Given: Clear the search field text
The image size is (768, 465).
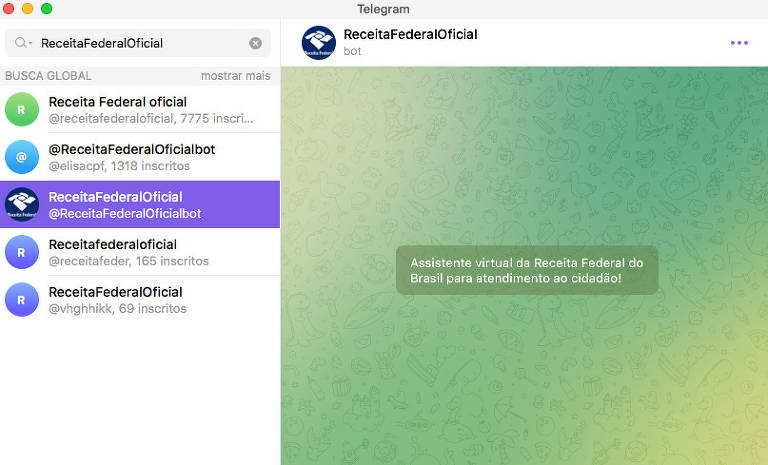Looking at the screenshot, I should (255, 43).
